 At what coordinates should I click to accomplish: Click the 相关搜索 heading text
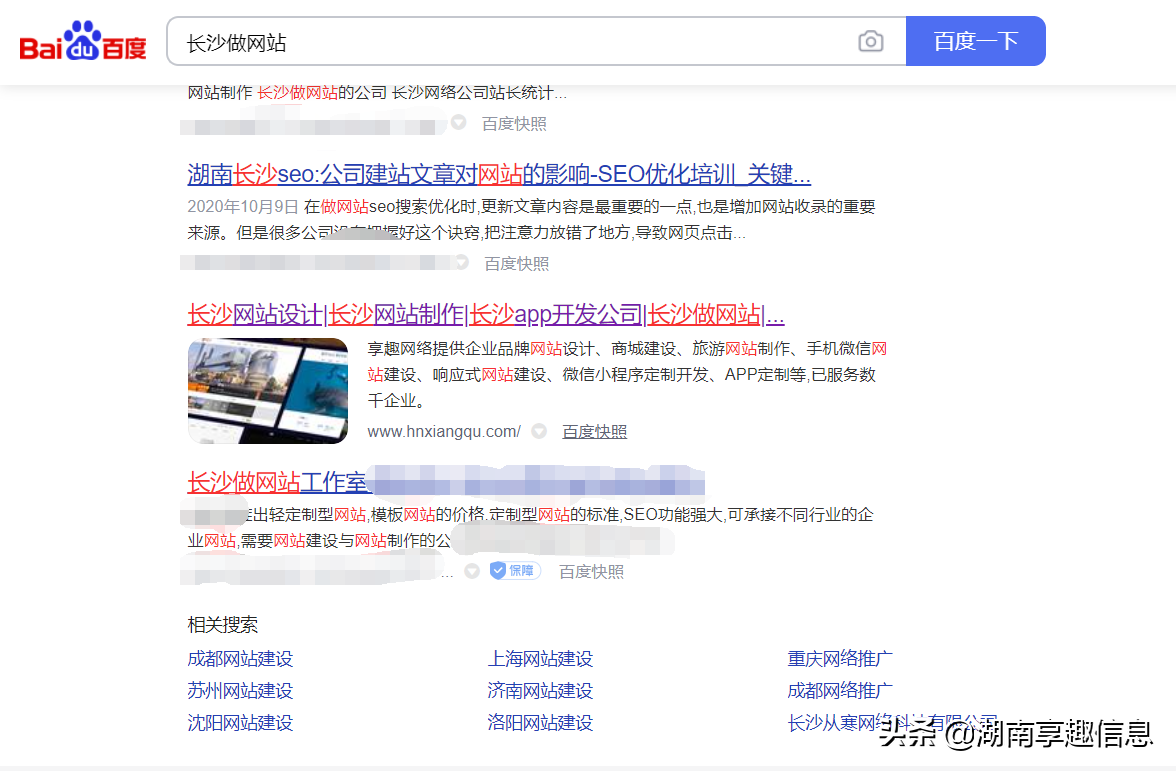(223, 625)
